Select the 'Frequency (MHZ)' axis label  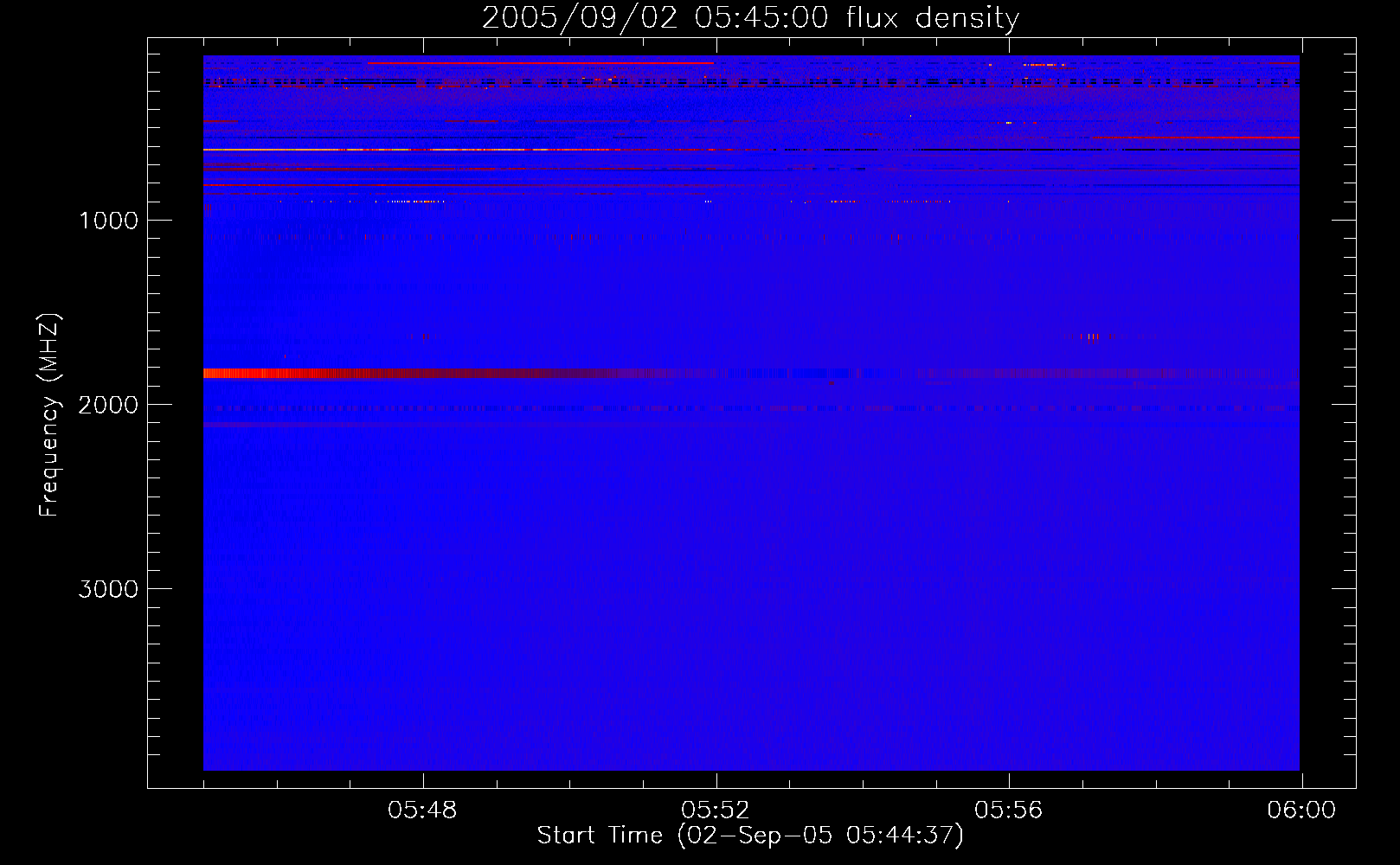coord(50,415)
